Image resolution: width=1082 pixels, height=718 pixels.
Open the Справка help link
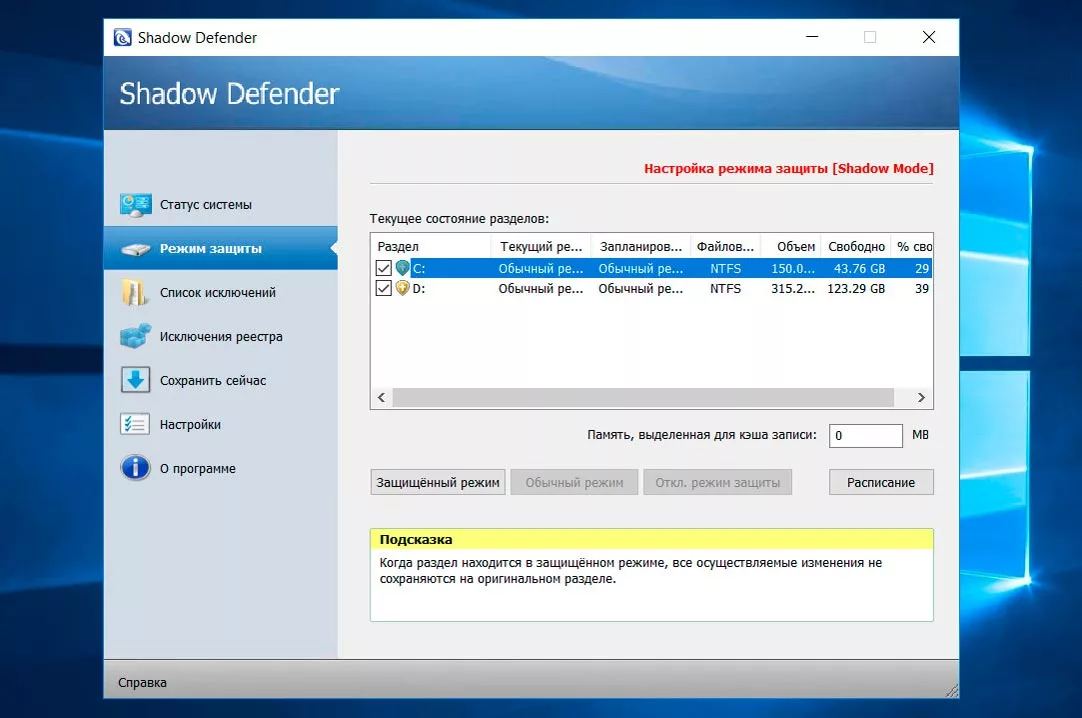coord(142,683)
